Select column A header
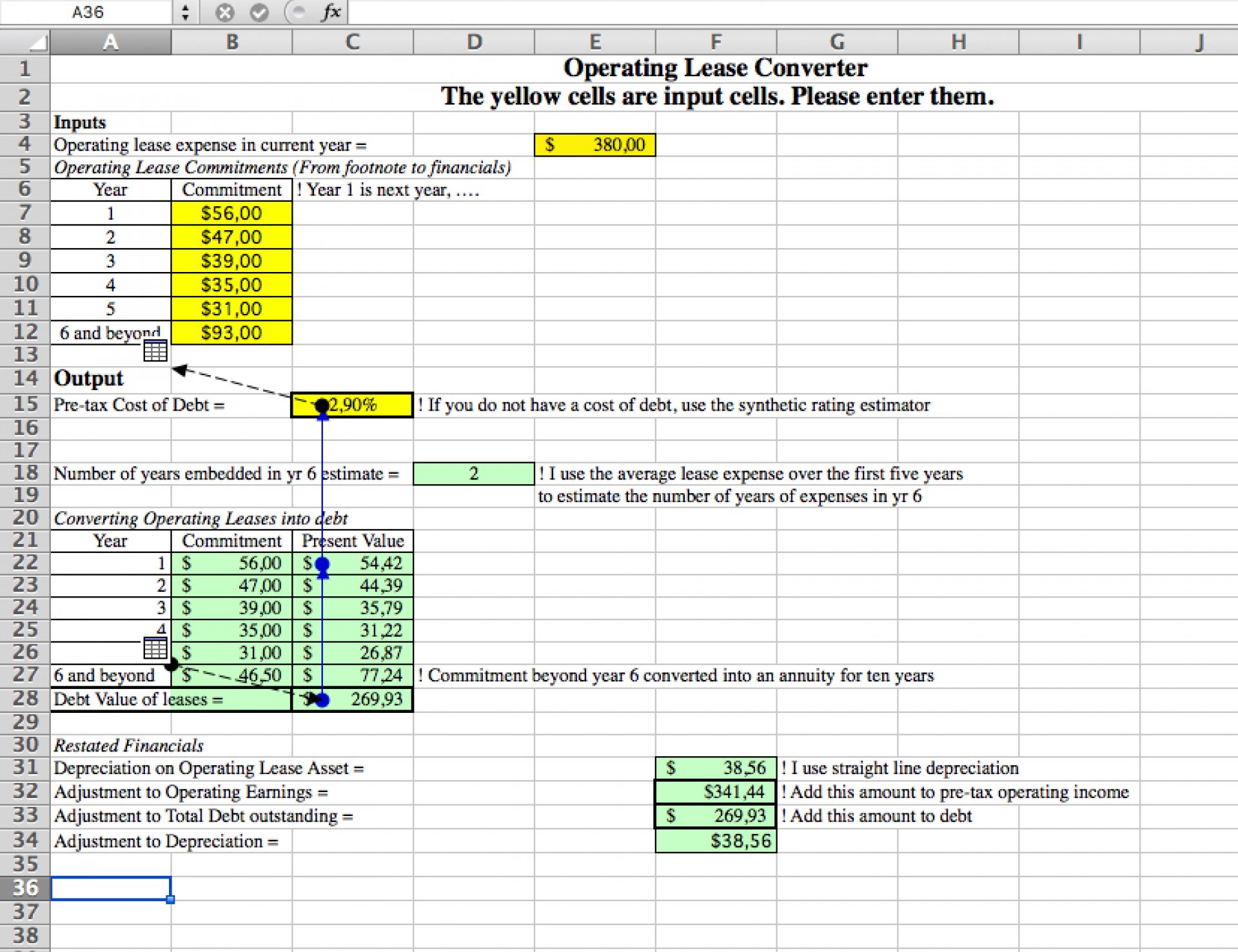This screenshot has width=1238, height=952. coord(111,42)
